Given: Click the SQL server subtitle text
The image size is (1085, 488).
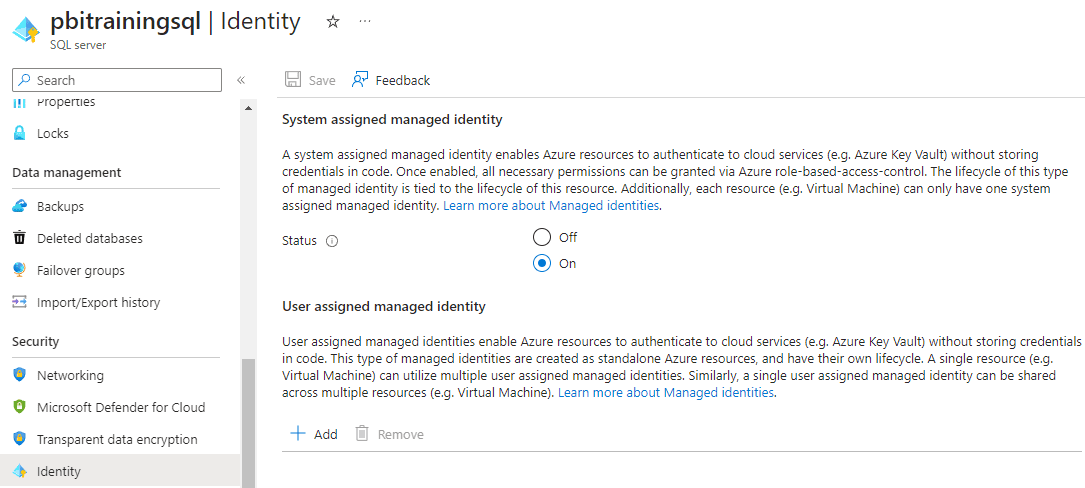Looking at the screenshot, I should pyautogui.click(x=78, y=45).
